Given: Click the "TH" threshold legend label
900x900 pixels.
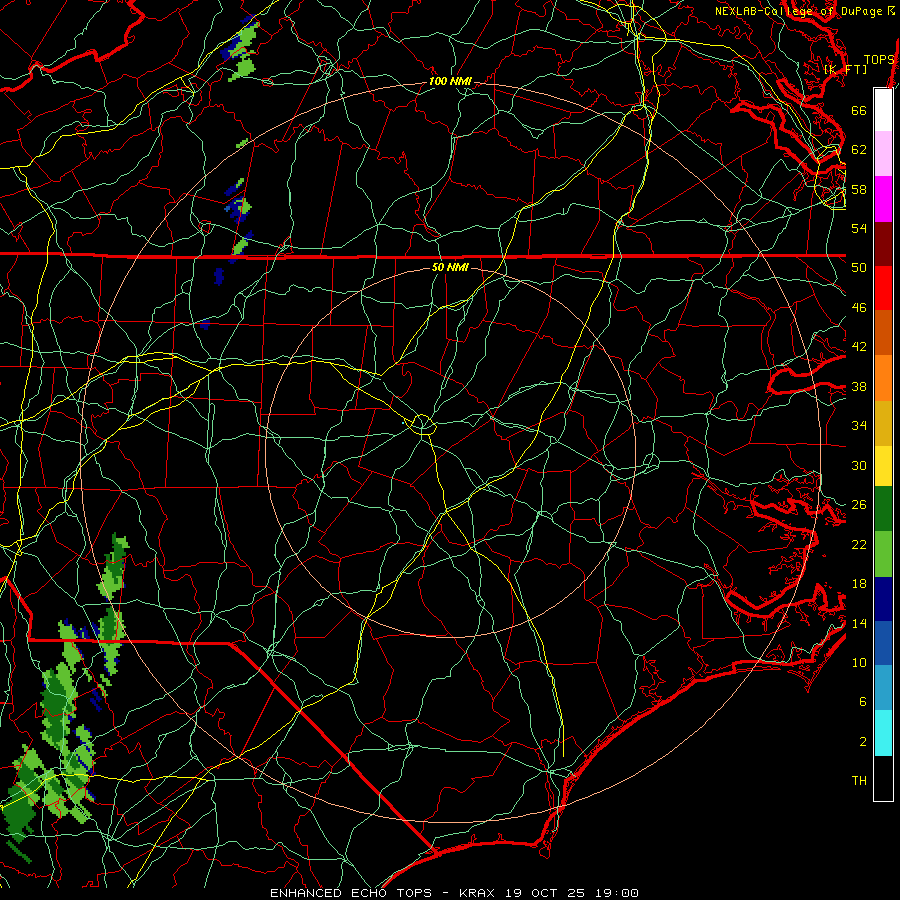Looking at the screenshot, I should pos(859,781).
